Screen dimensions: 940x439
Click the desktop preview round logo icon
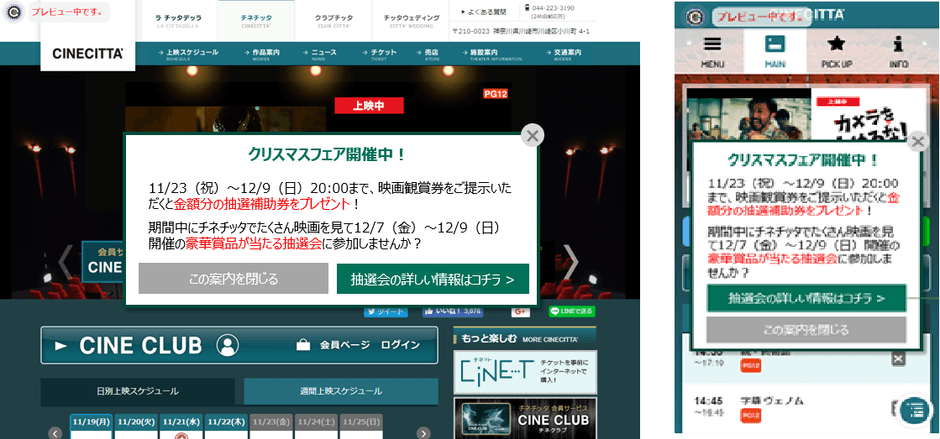[12, 12]
